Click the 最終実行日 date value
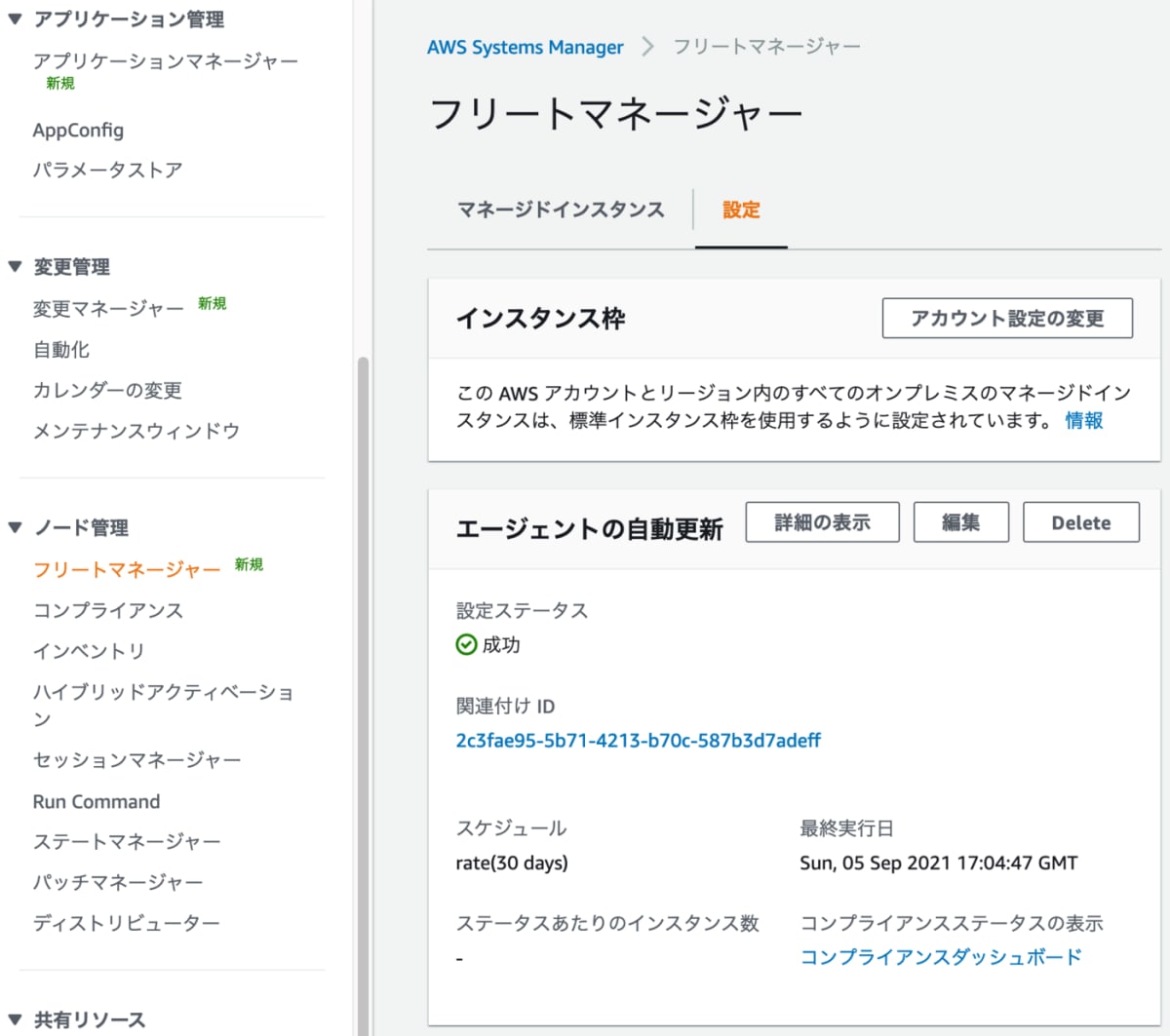 (939, 863)
